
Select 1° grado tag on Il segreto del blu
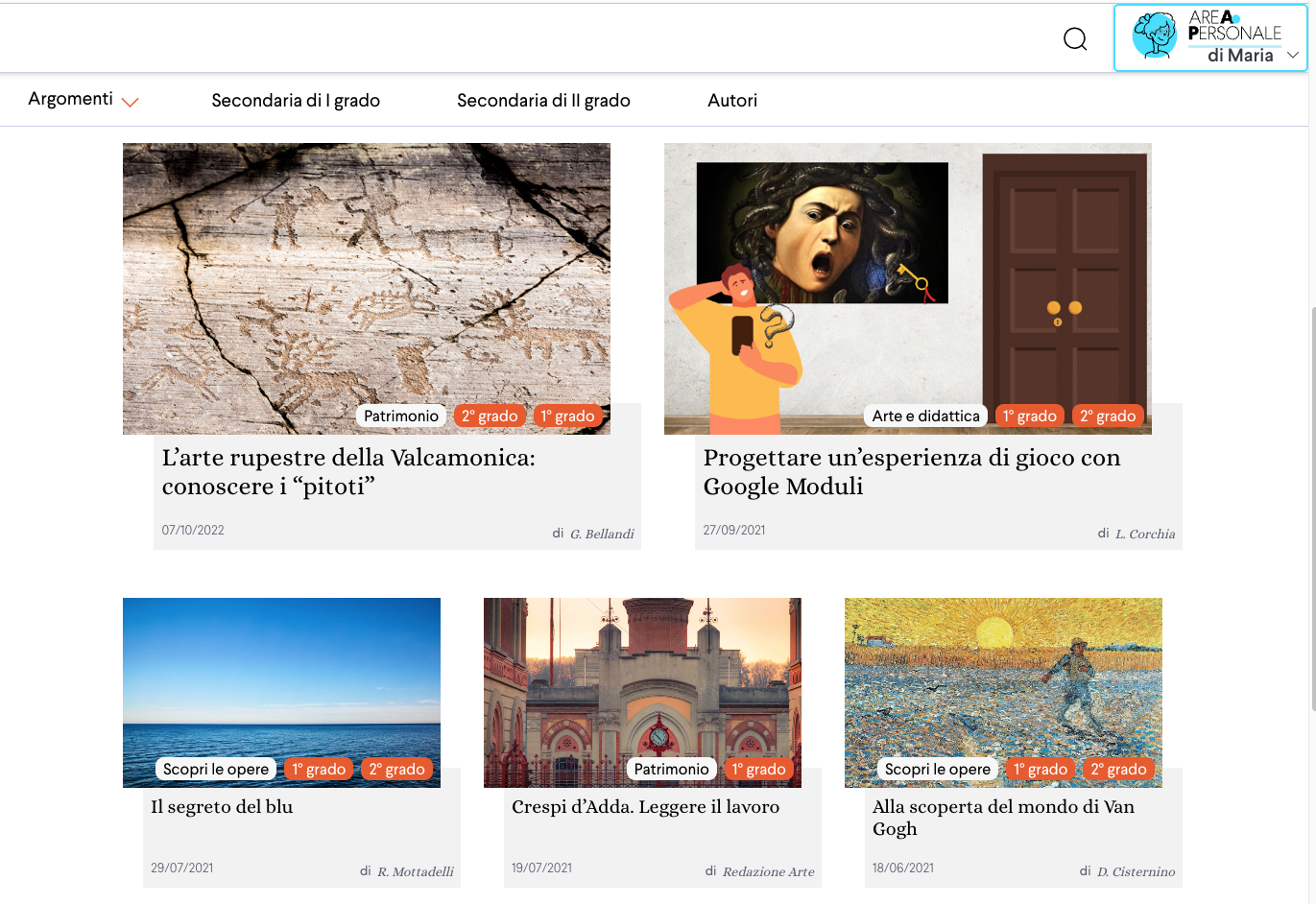click(x=319, y=769)
